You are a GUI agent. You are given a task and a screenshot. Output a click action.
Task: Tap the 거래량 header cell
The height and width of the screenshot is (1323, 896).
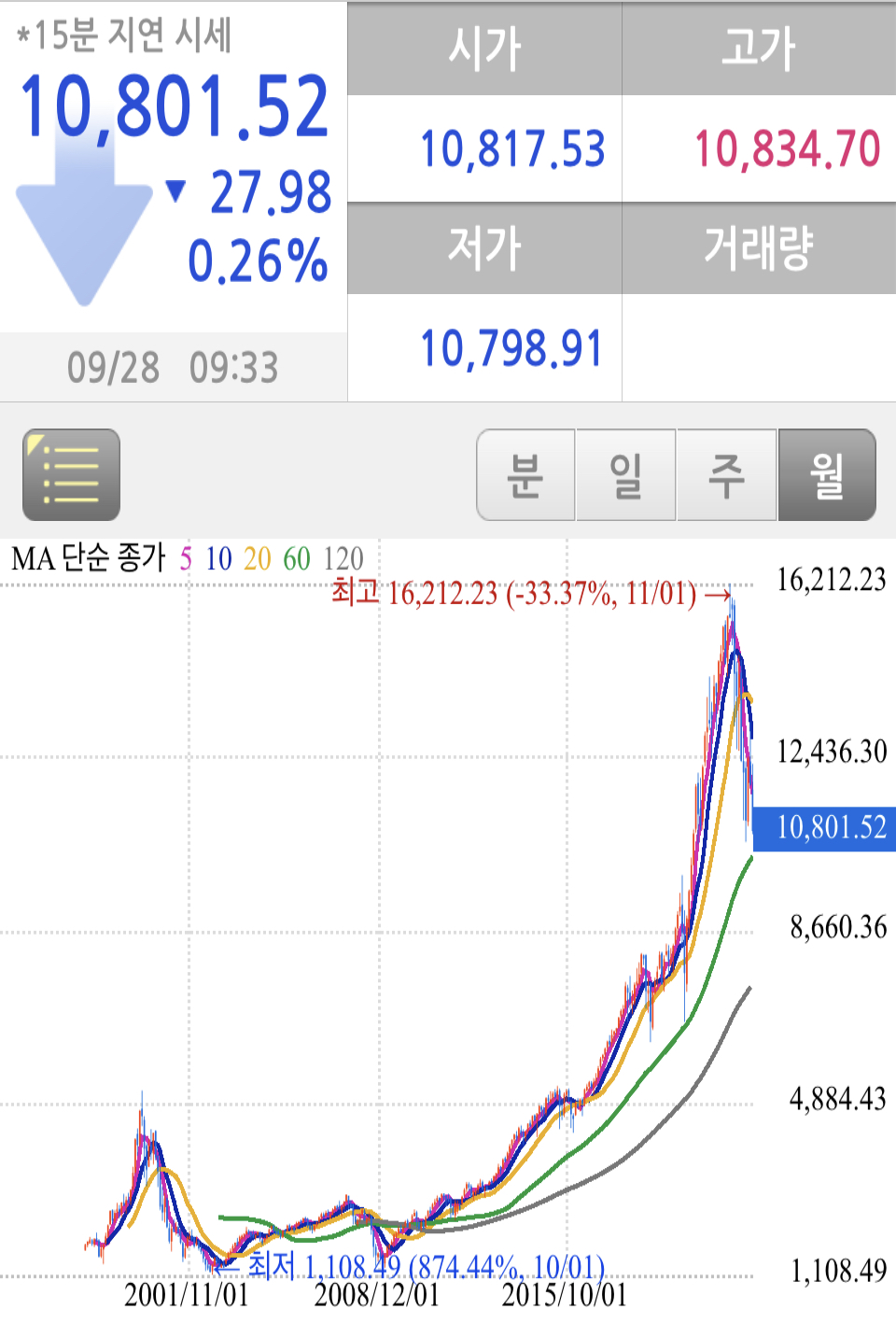click(759, 248)
